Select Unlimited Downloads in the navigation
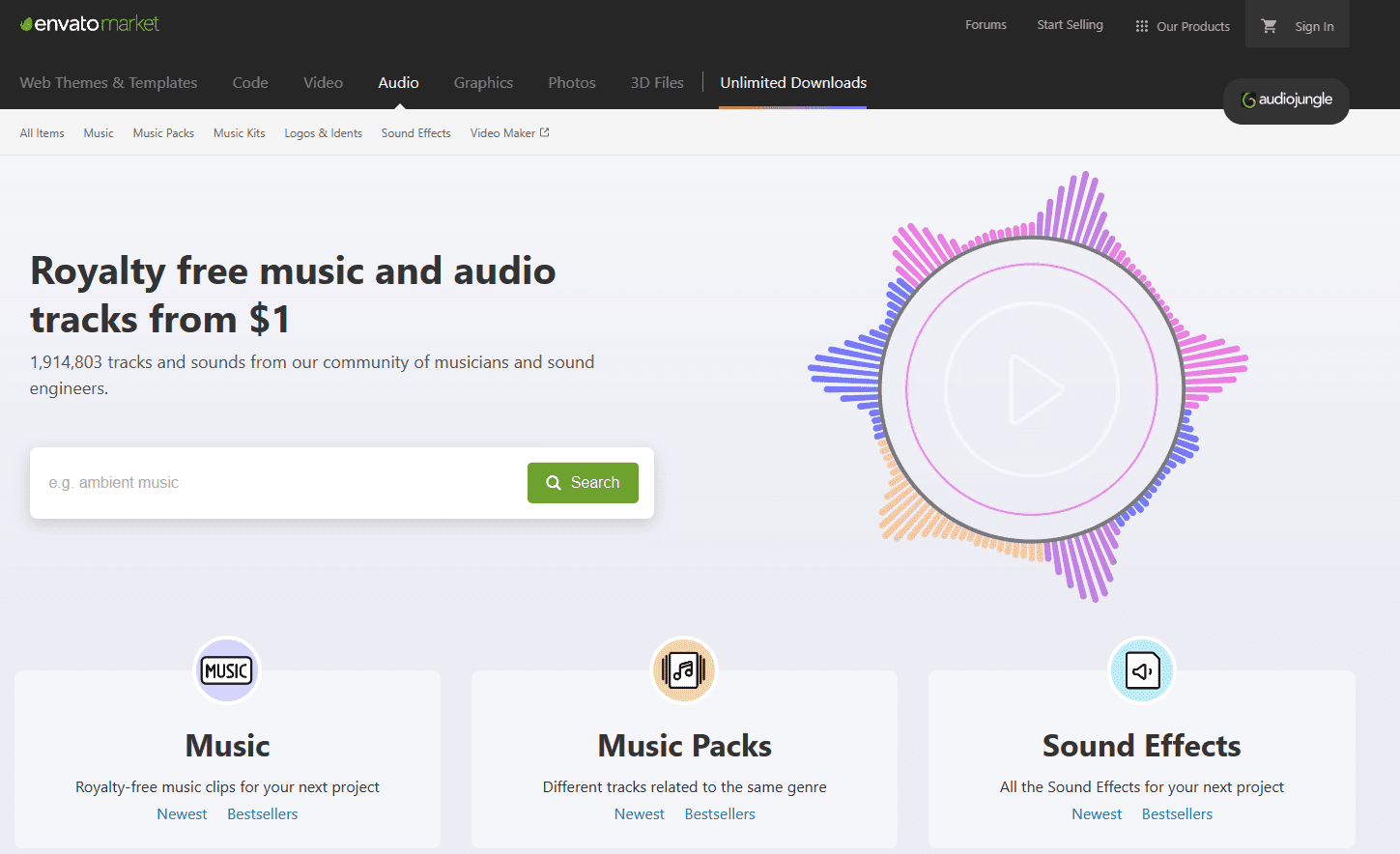 coord(792,83)
